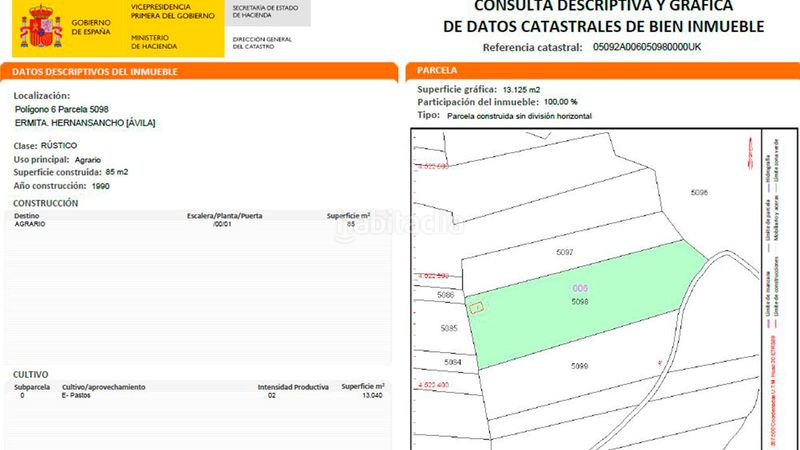Click 'Polígono 6 Parcela 5098' location line
The height and width of the screenshot is (450, 800).
click(62, 109)
